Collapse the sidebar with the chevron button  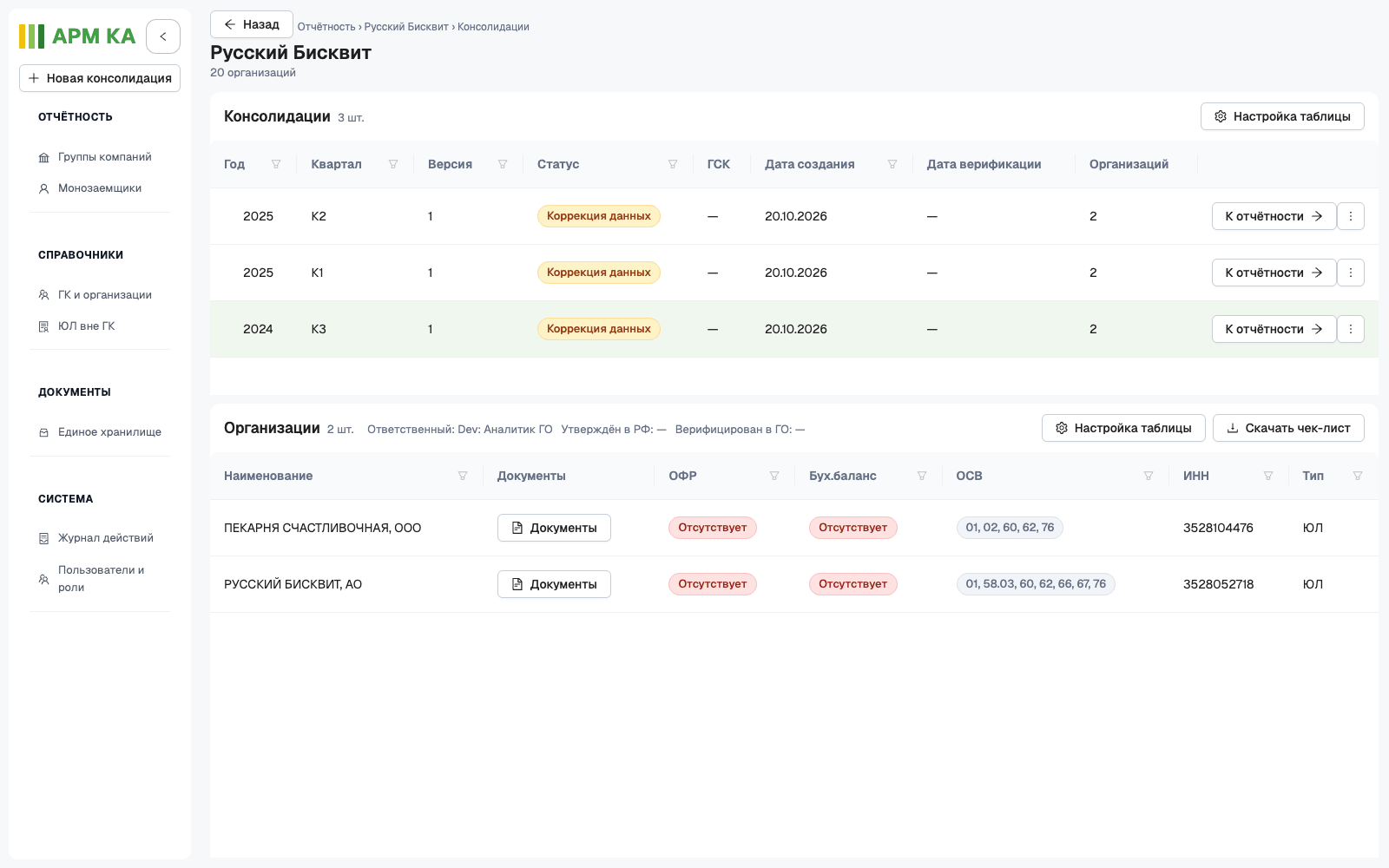[x=163, y=36]
